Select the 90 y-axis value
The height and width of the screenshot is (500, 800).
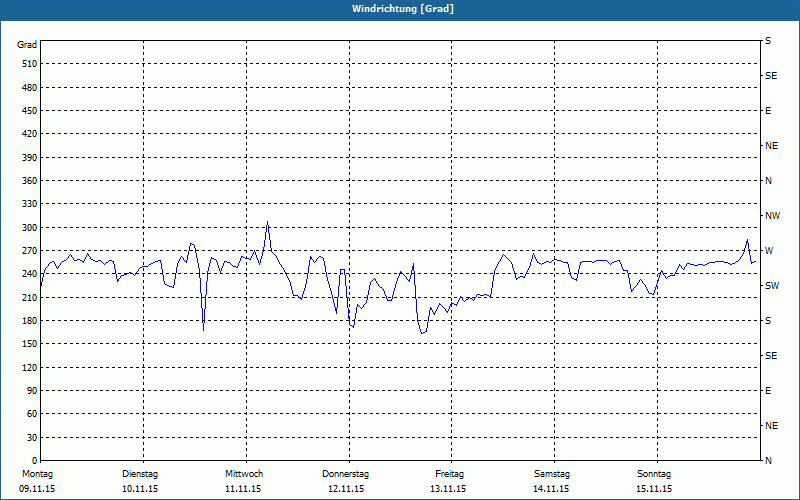click(x=32, y=391)
